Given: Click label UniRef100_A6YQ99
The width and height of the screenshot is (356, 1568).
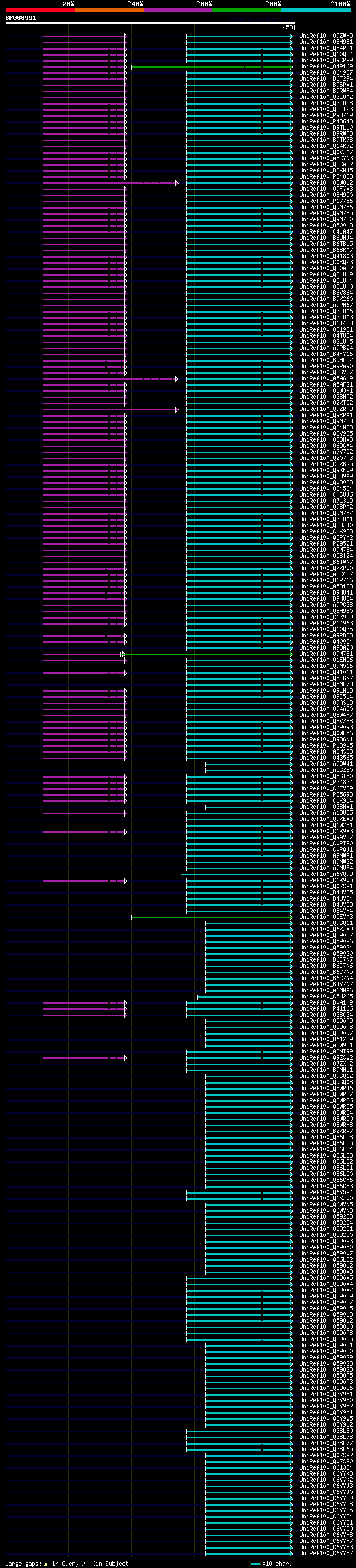Looking at the screenshot, I should [x=326, y=874].
